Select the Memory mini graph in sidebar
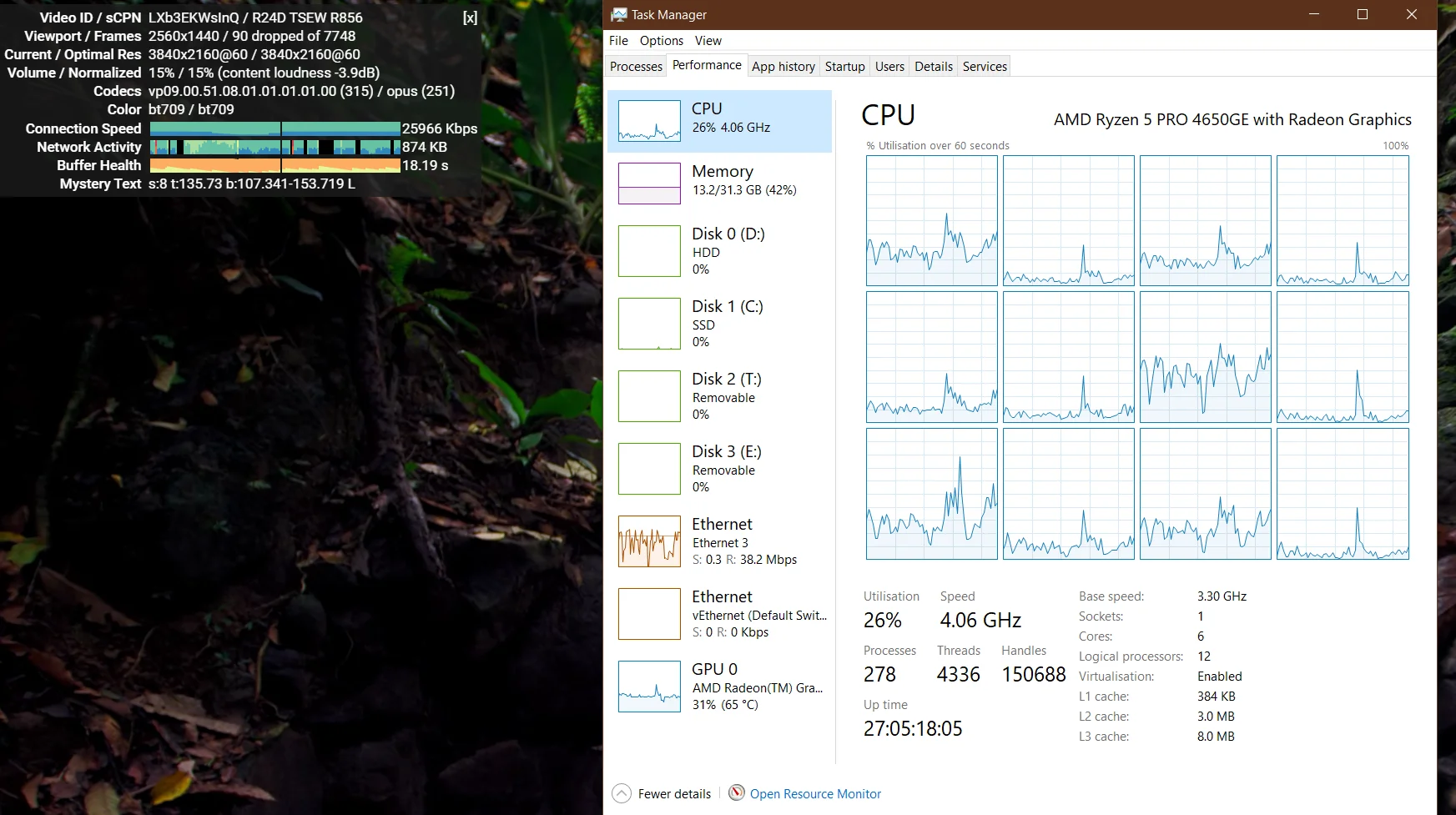 (649, 184)
